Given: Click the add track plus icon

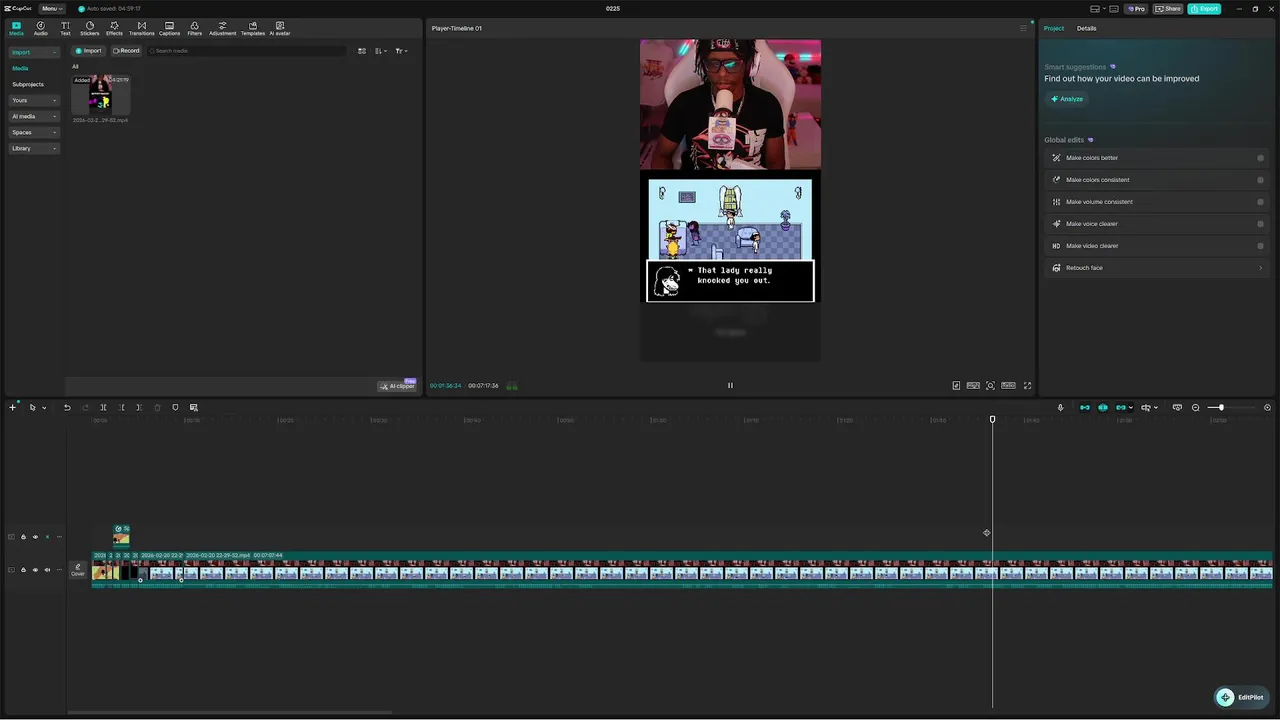Looking at the screenshot, I should (x=12, y=407).
